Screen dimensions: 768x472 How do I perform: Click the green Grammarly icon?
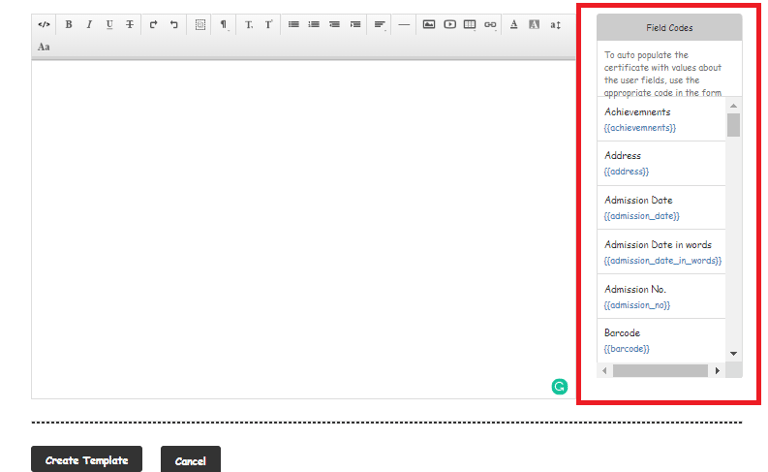559,387
